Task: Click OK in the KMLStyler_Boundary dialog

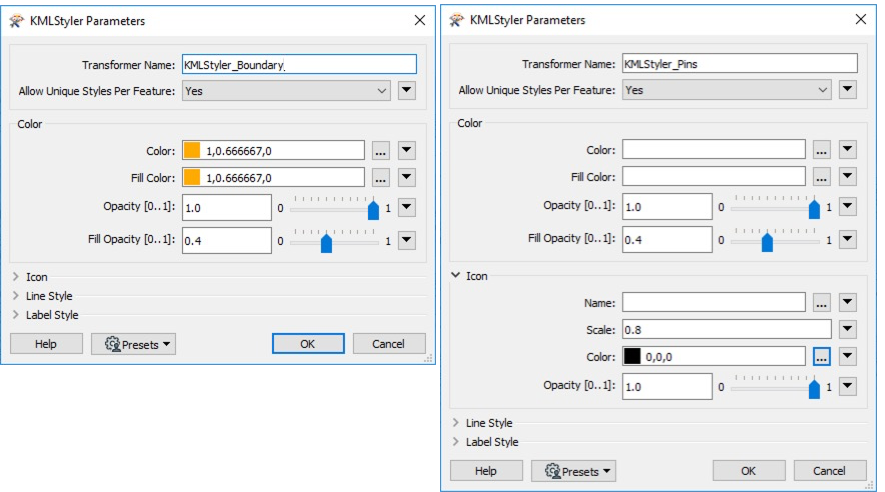Action: 308,344
